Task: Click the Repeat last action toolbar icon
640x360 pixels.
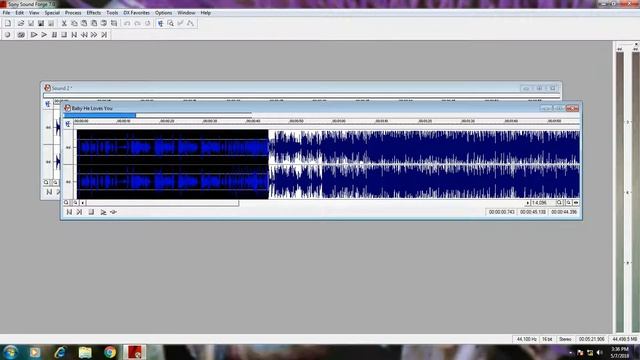Action: point(148,23)
